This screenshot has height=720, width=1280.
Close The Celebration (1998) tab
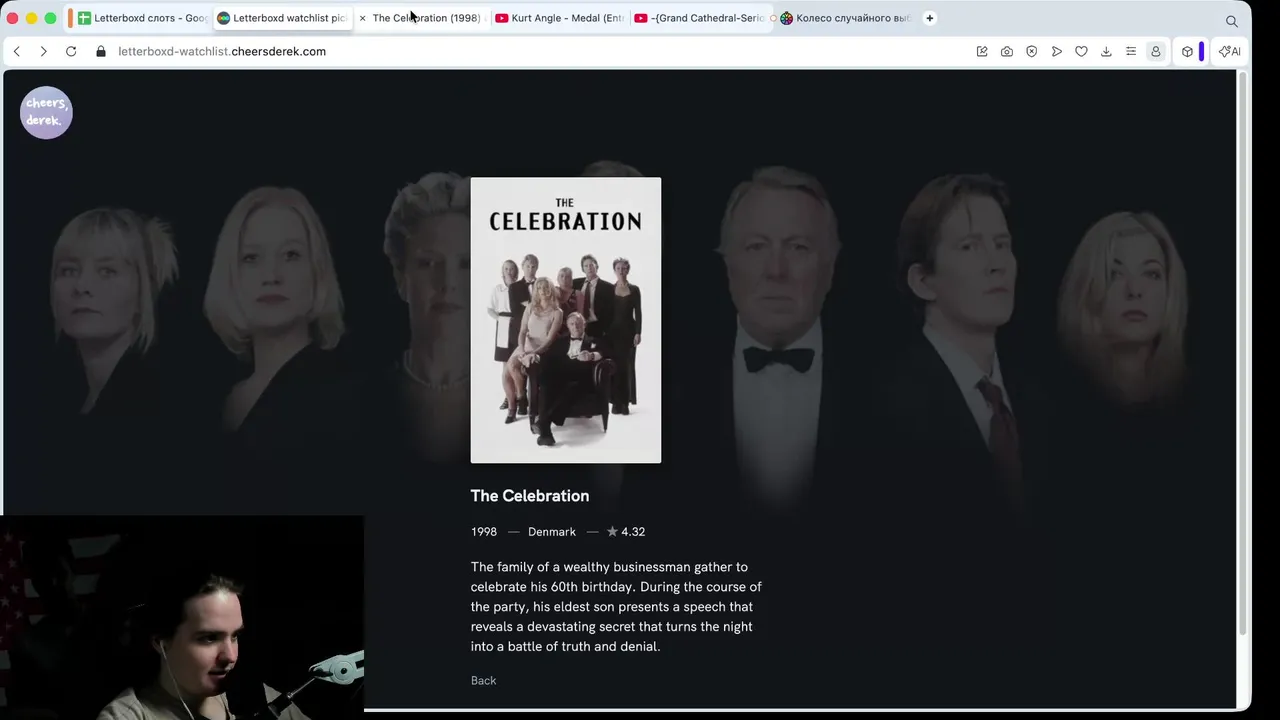[x=362, y=18]
